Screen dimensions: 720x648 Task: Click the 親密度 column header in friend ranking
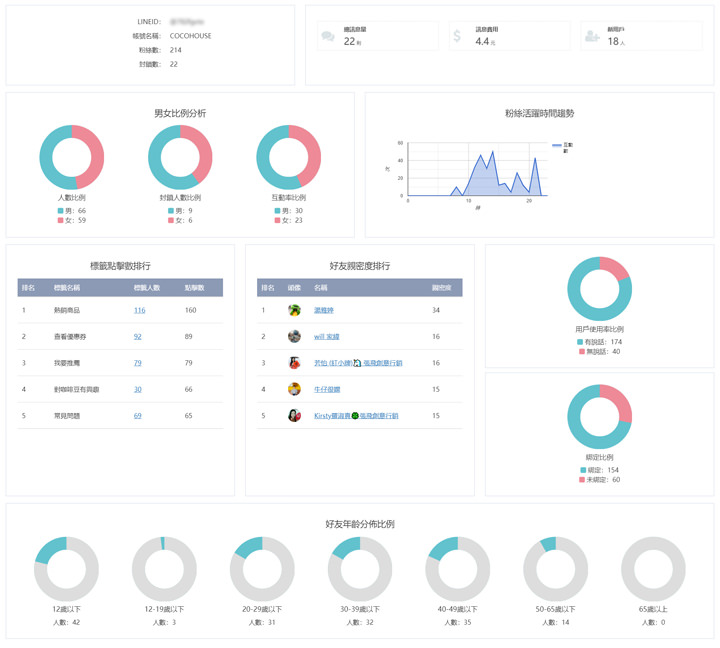click(440, 288)
